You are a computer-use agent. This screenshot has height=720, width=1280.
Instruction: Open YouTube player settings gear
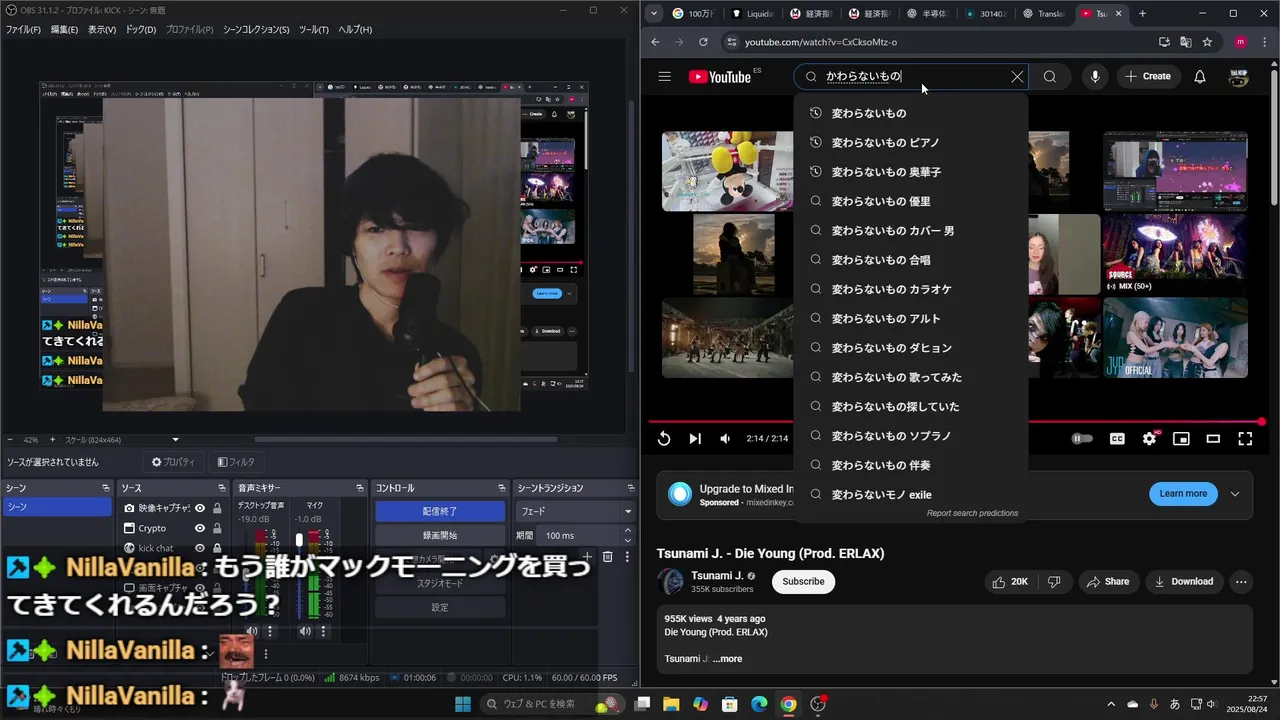(1149, 438)
